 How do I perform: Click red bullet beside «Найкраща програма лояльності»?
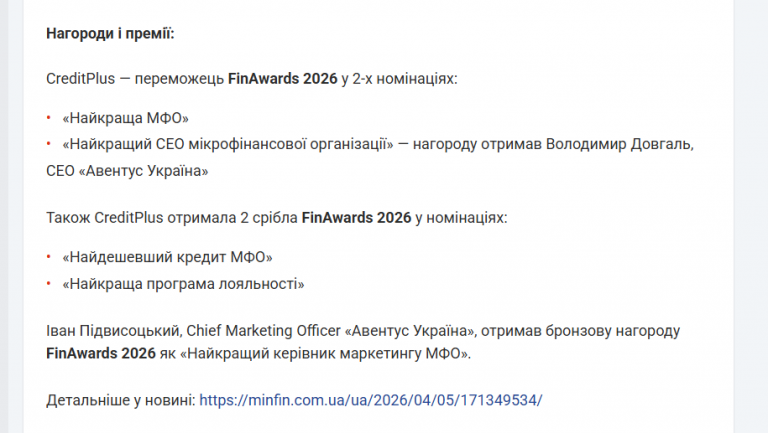[x=50, y=284]
